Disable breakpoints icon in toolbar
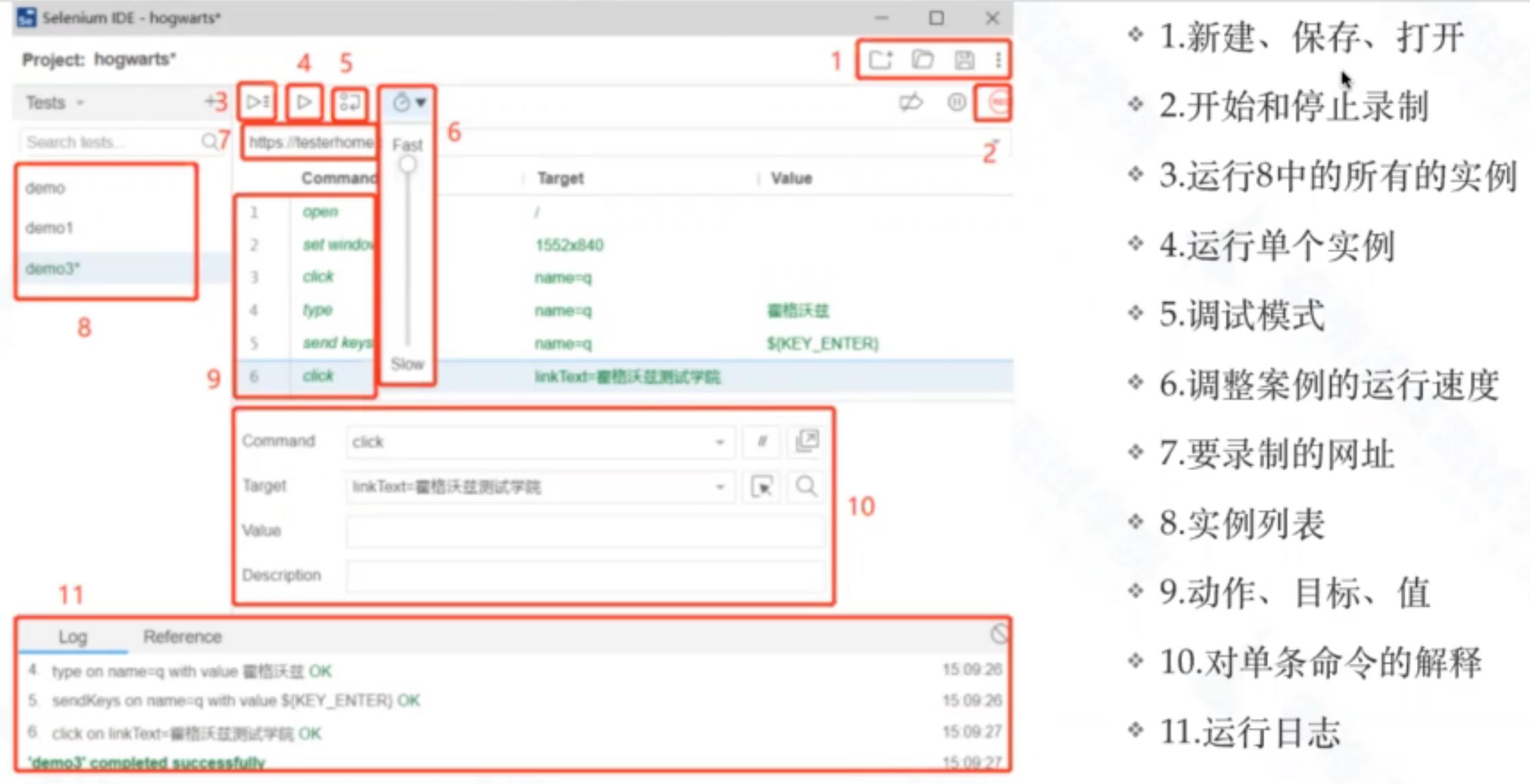This screenshot has width=1530, height=784. [911, 103]
